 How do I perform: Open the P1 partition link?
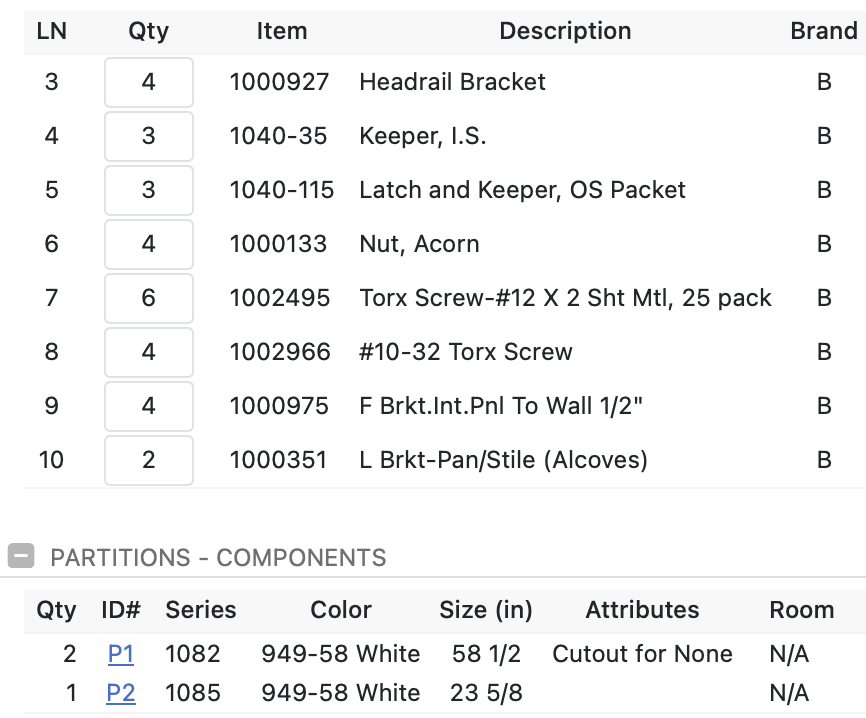tap(121, 654)
